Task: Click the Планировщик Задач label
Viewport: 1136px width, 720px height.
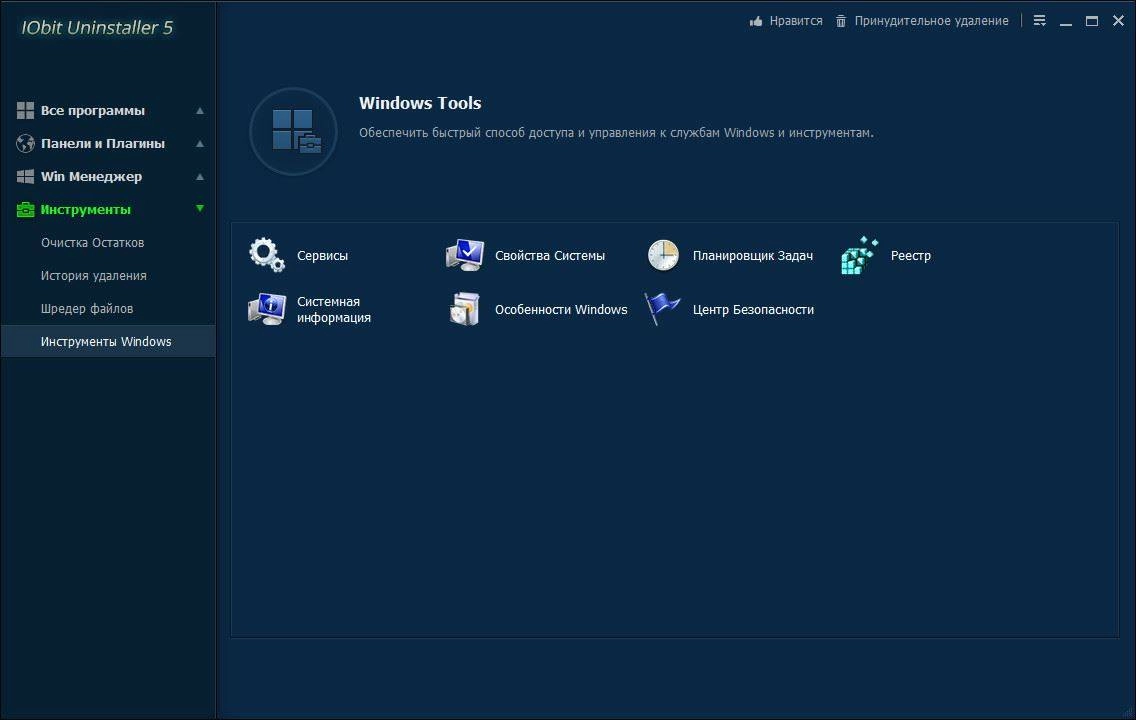Action: tap(753, 256)
